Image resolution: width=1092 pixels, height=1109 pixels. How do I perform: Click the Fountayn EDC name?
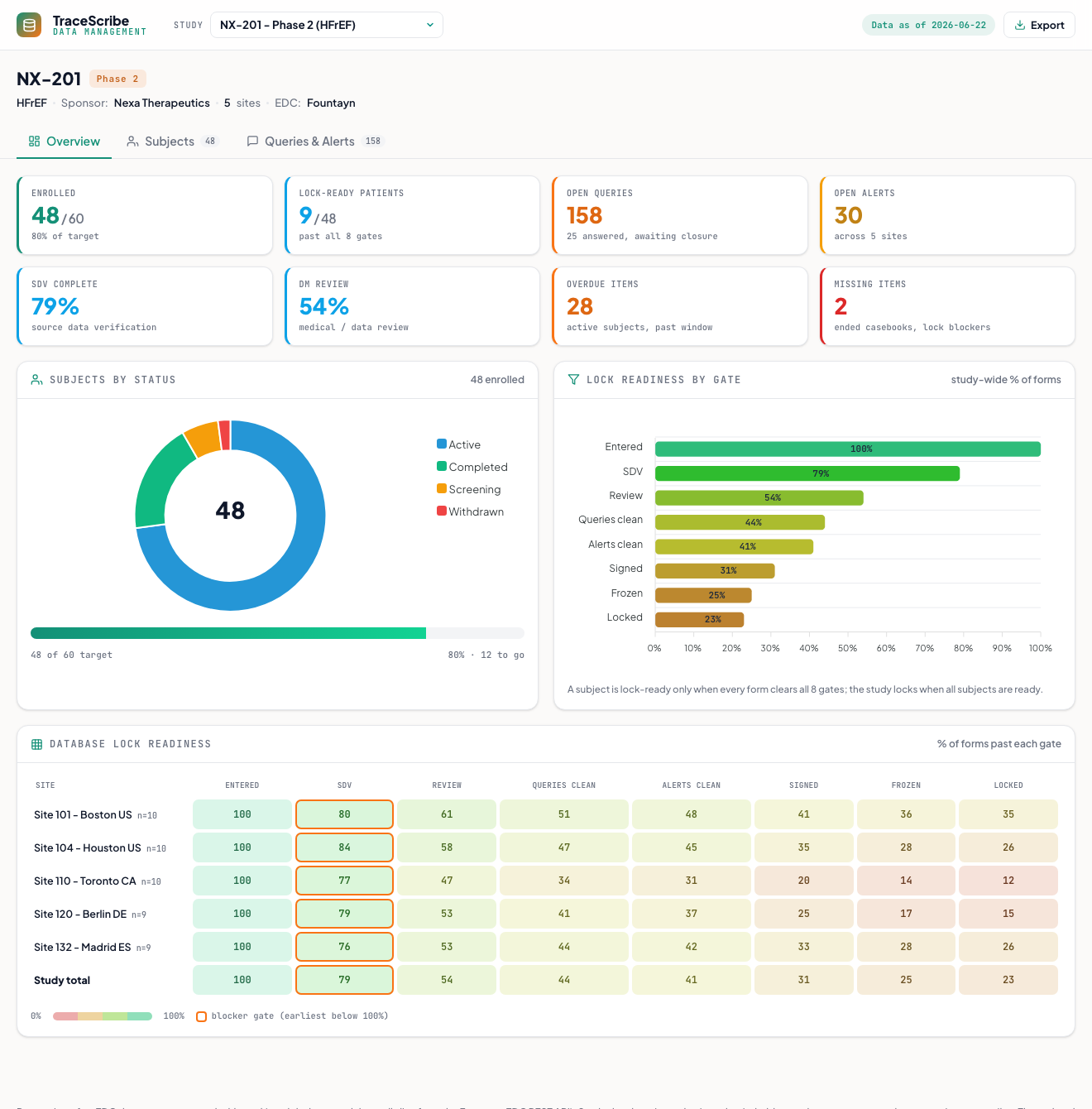331,103
